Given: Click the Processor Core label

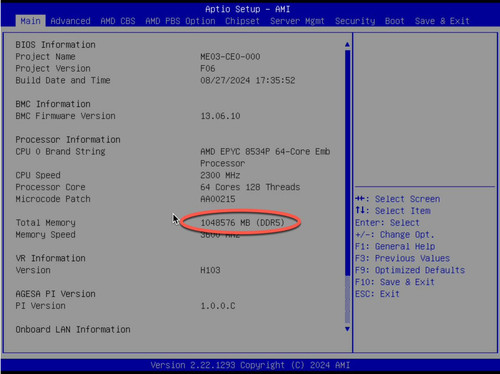Looking at the screenshot, I should click(50, 187).
